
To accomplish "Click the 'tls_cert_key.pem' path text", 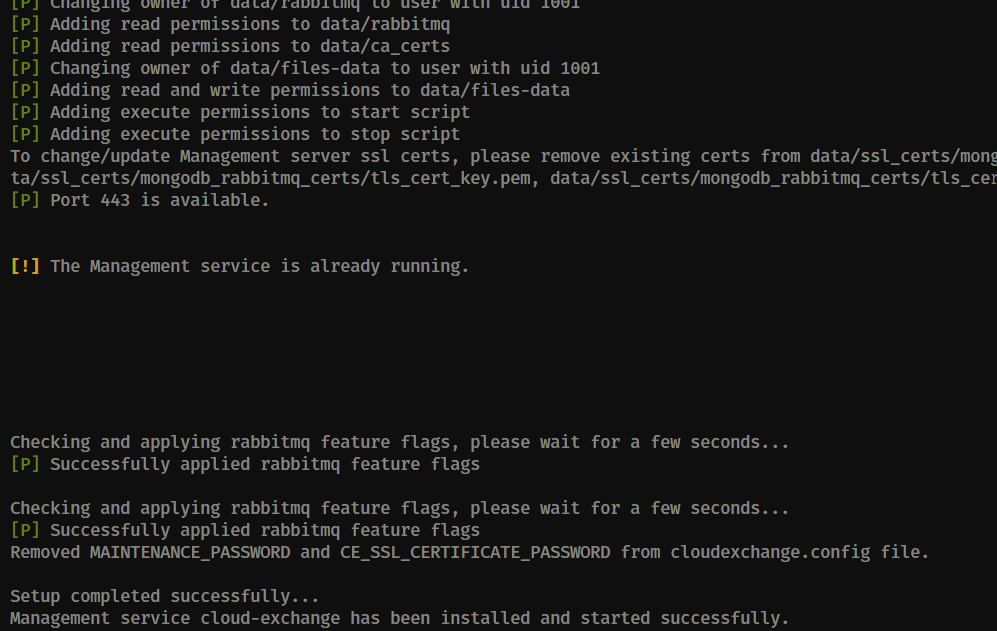I will coord(450,178).
